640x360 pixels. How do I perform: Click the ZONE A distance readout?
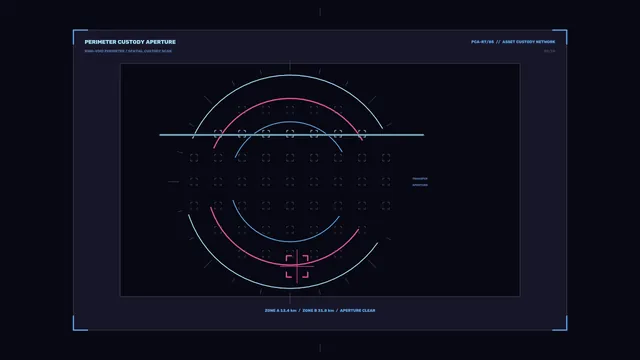pyautogui.click(x=281, y=311)
